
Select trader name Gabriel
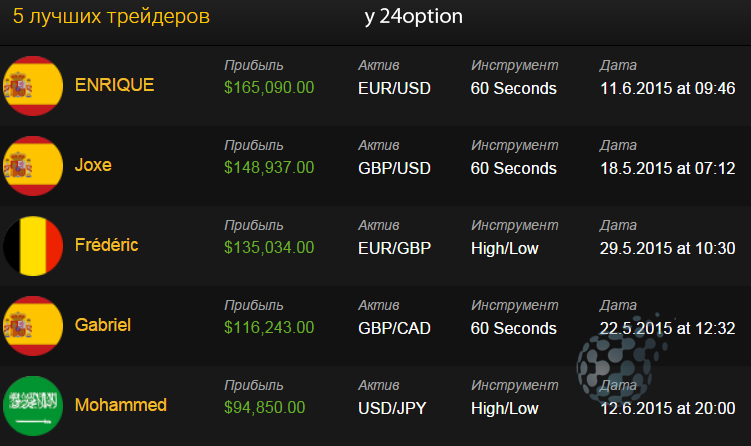(102, 325)
